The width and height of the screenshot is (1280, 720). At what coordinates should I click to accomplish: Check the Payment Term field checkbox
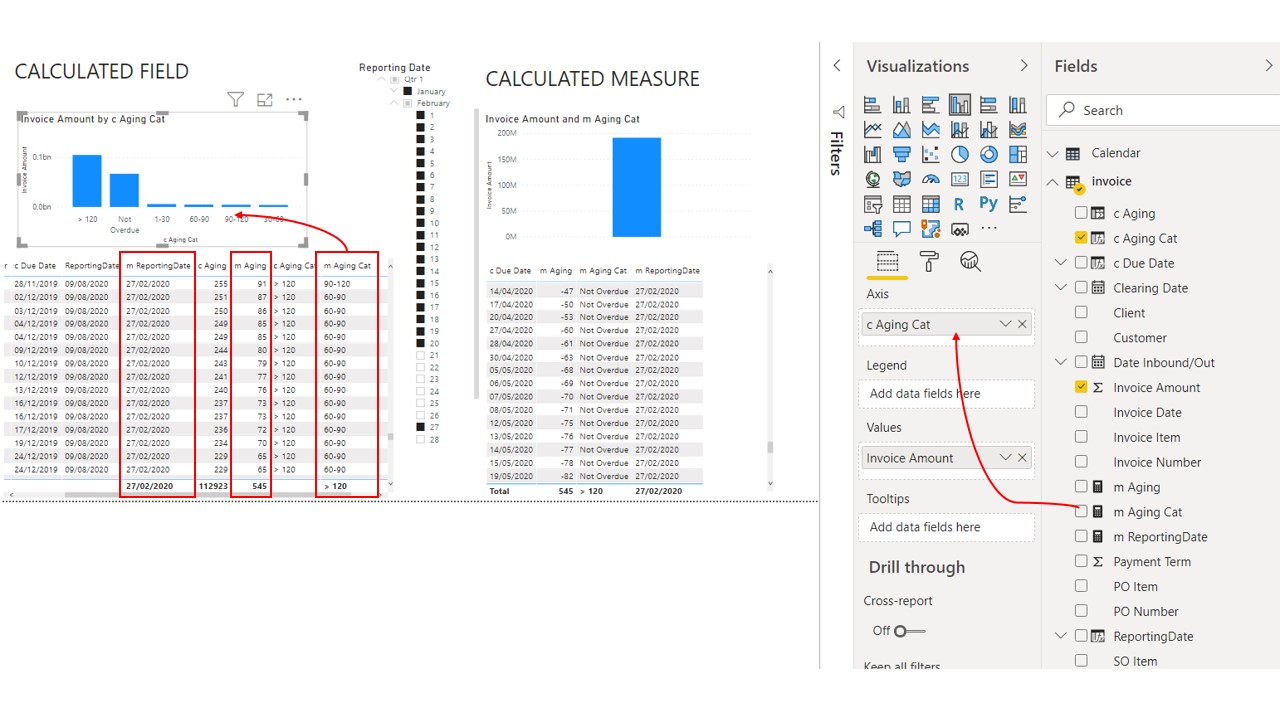click(x=1081, y=561)
